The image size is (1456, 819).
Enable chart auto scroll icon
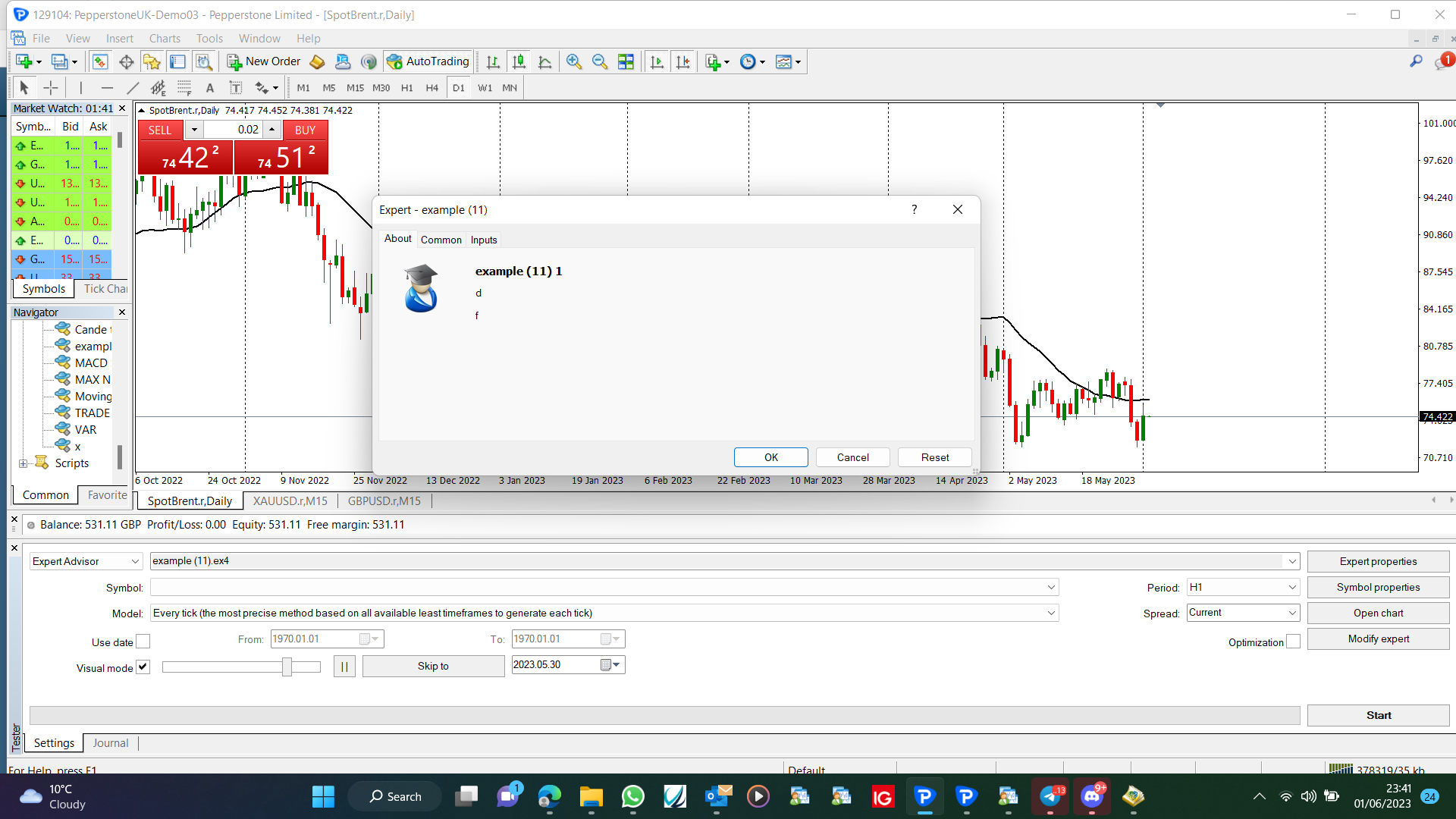(657, 61)
